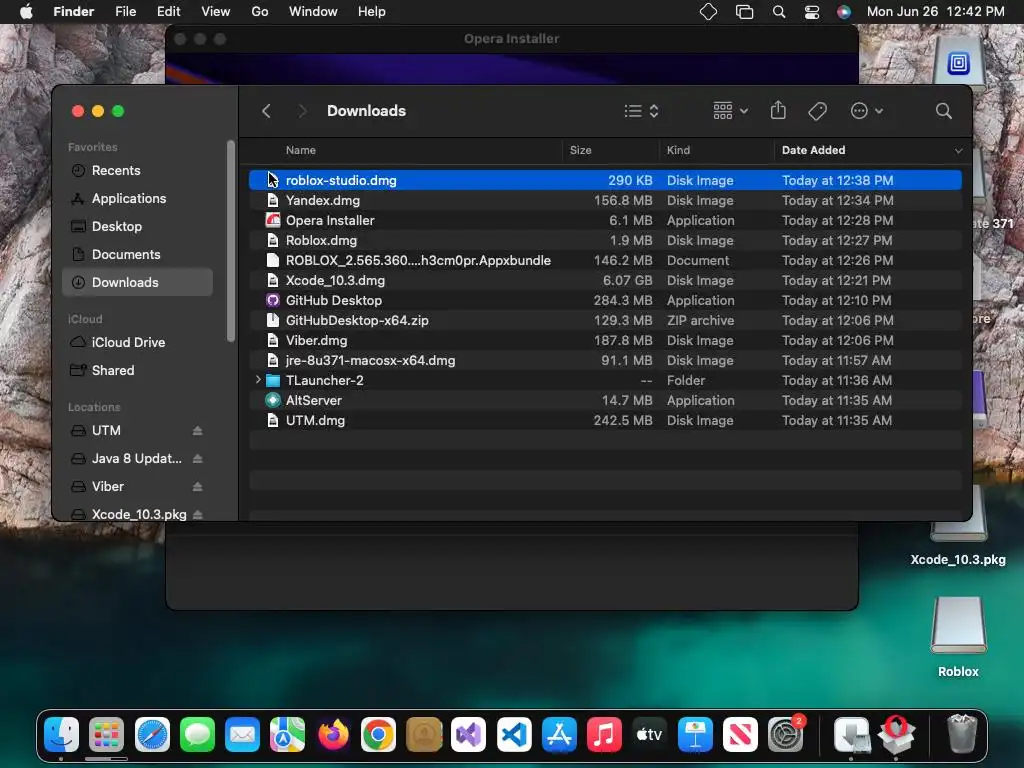Click the Finder search magnifier
Viewport: 1024px width, 768px height.
pyautogui.click(x=943, y=111)
